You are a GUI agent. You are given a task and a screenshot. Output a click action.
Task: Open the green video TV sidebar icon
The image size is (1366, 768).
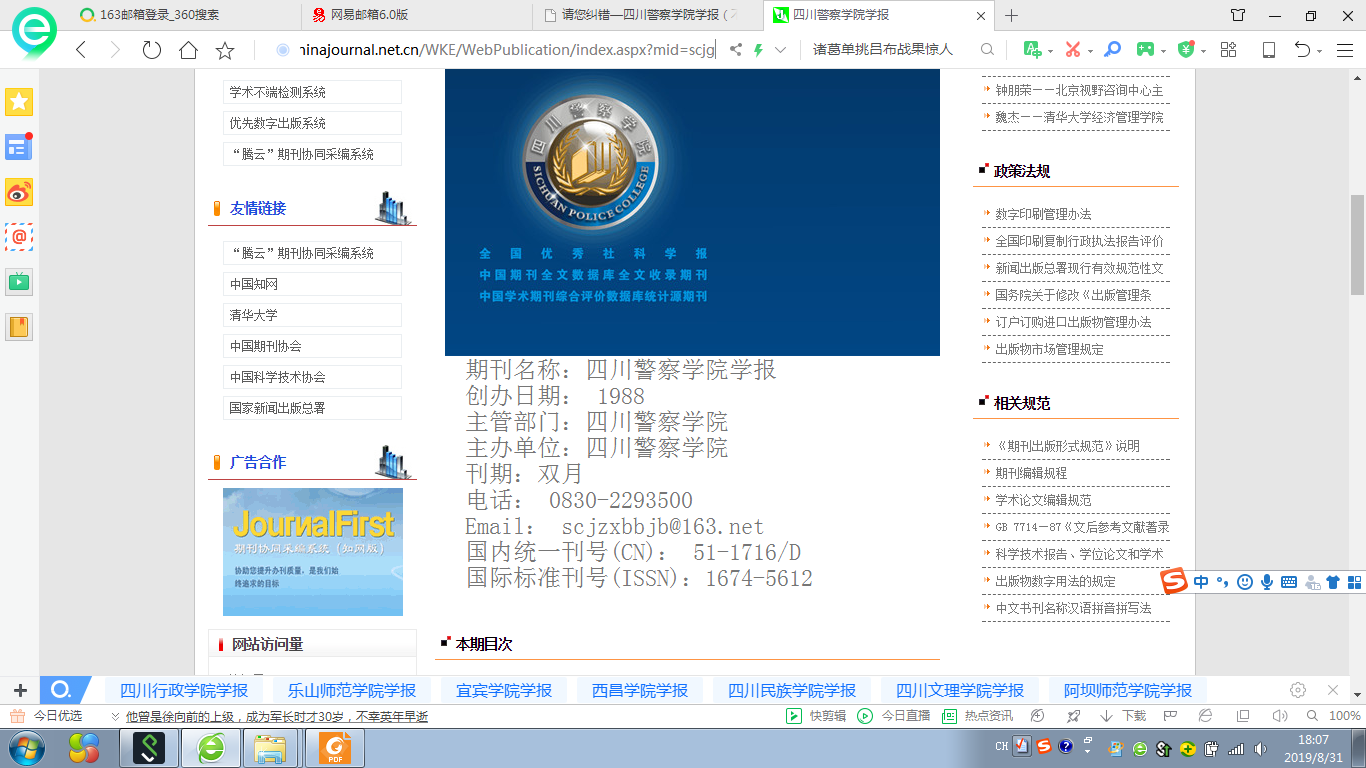tap(19, 281)
